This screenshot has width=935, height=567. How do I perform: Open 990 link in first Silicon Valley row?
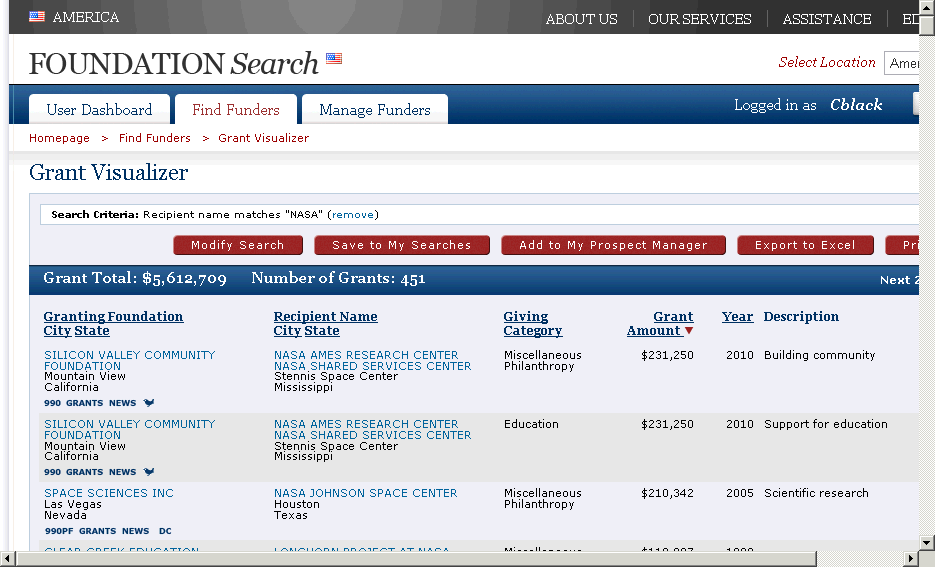click(x=52, y=403)
